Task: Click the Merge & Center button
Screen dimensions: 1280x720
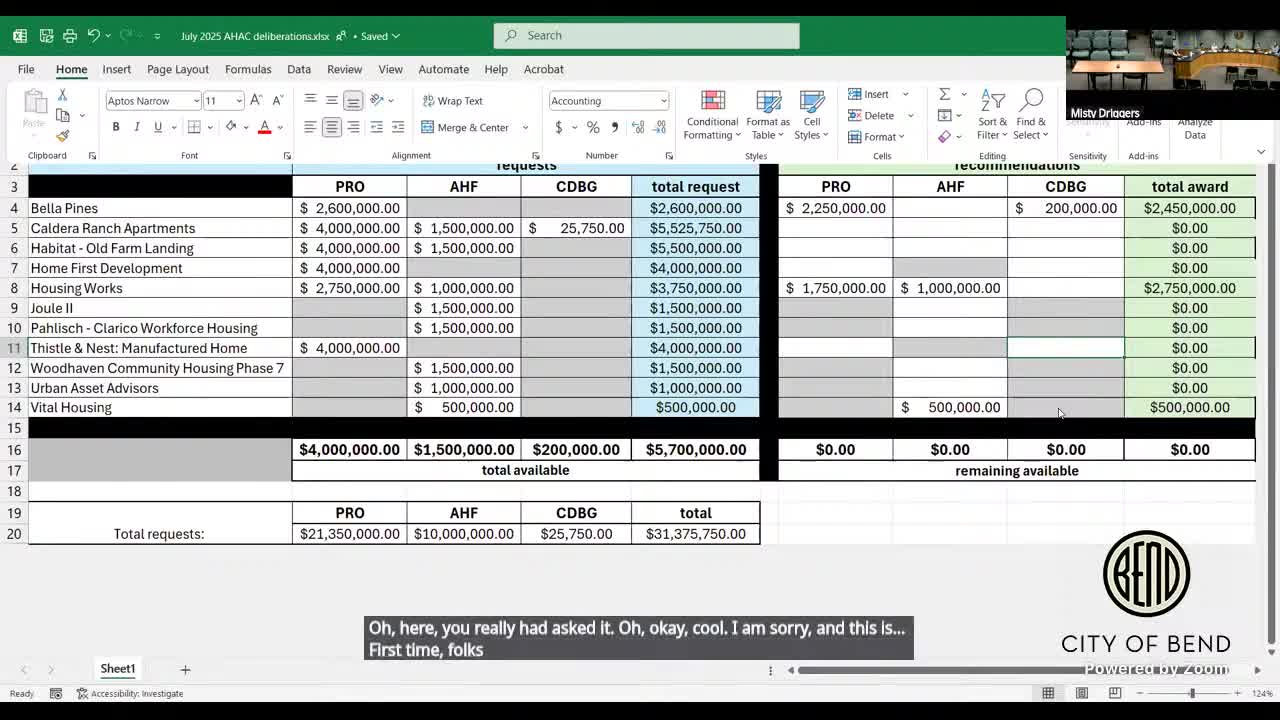Action: click(x=467, y=127)
